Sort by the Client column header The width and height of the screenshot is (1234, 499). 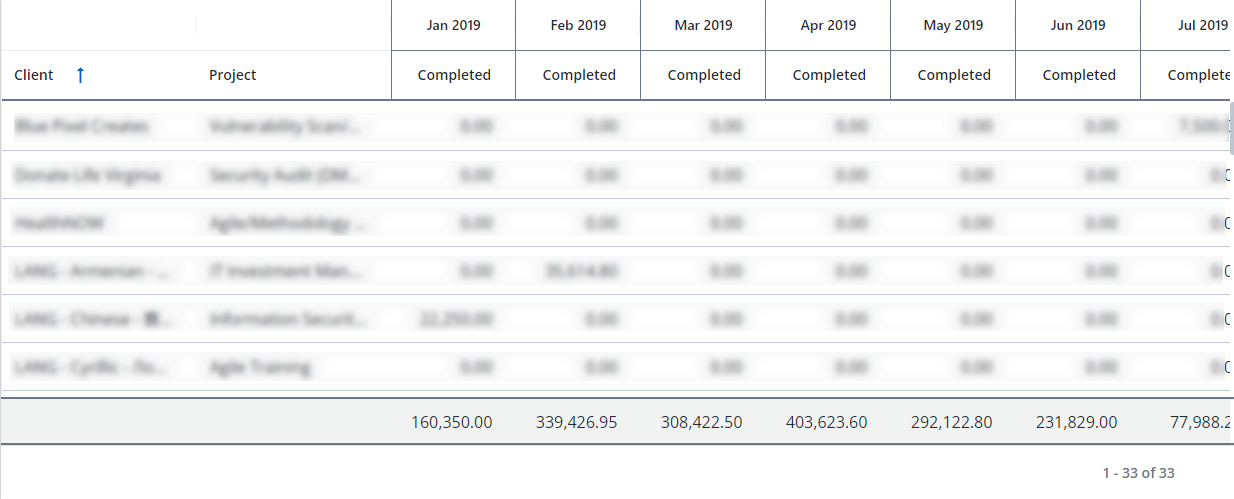click(x=34, y=75)
